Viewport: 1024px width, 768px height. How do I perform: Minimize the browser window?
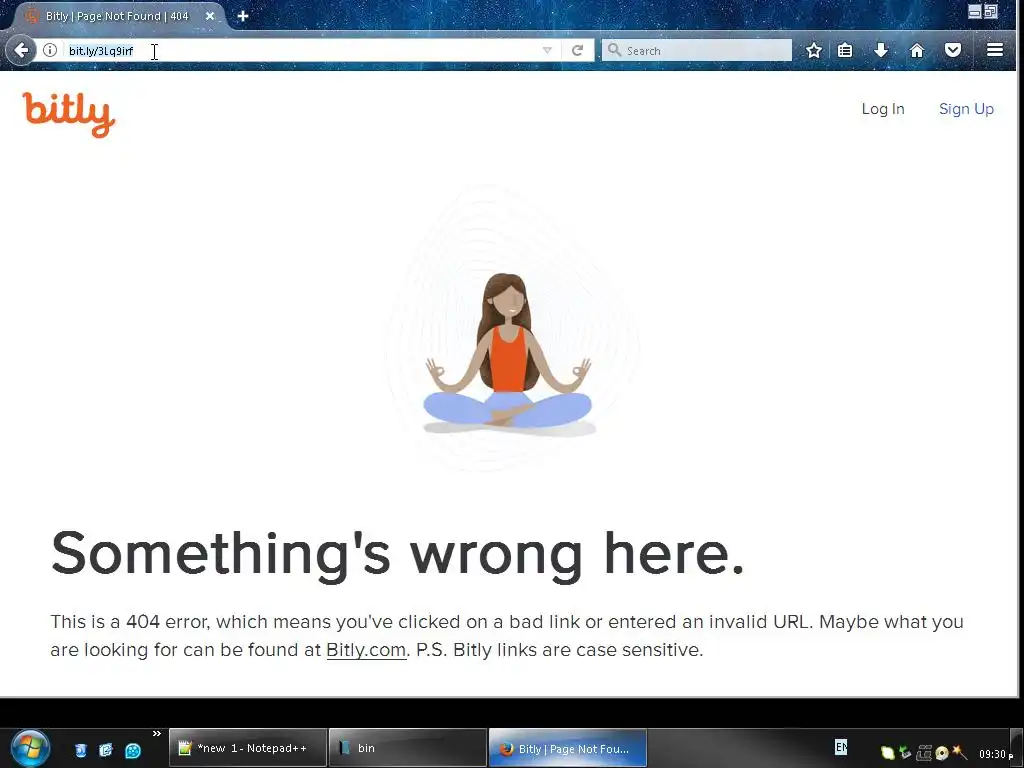click(x=974, y=11)
